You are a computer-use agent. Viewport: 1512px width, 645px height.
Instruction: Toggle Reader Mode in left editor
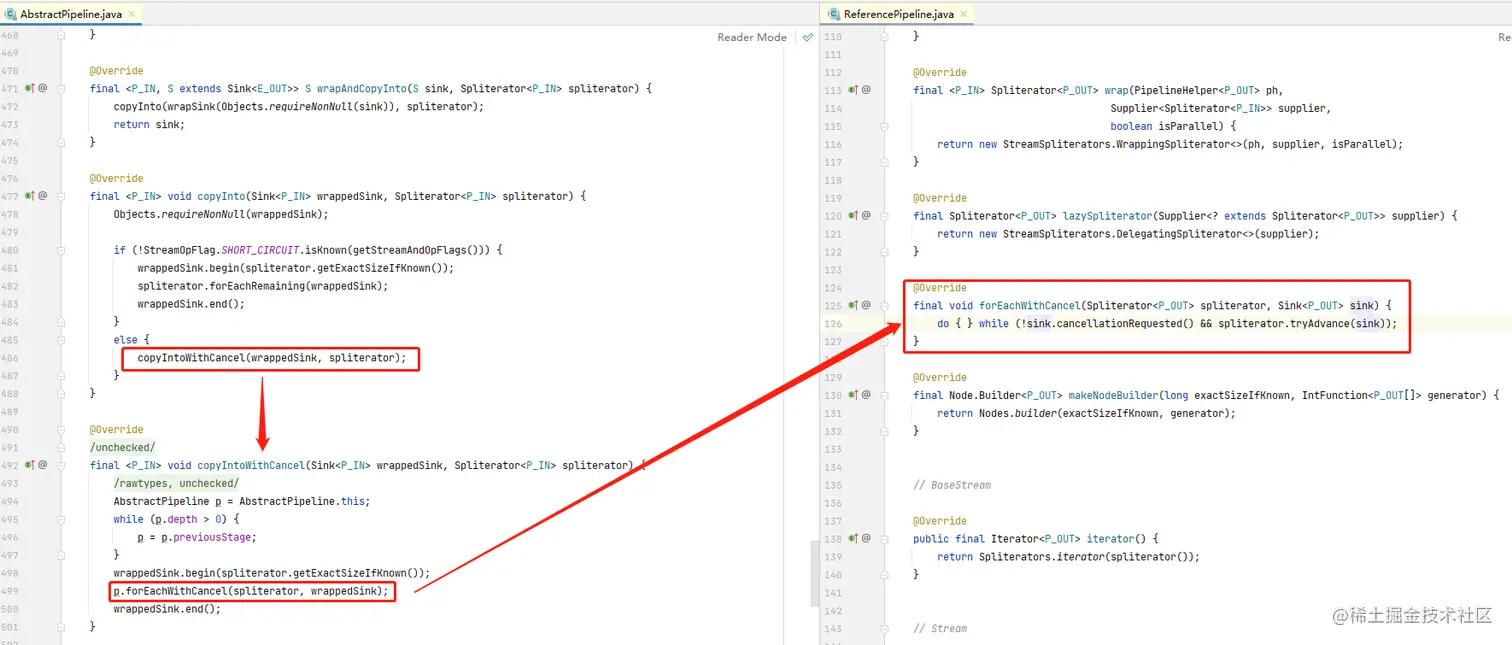tap(751, 37)
